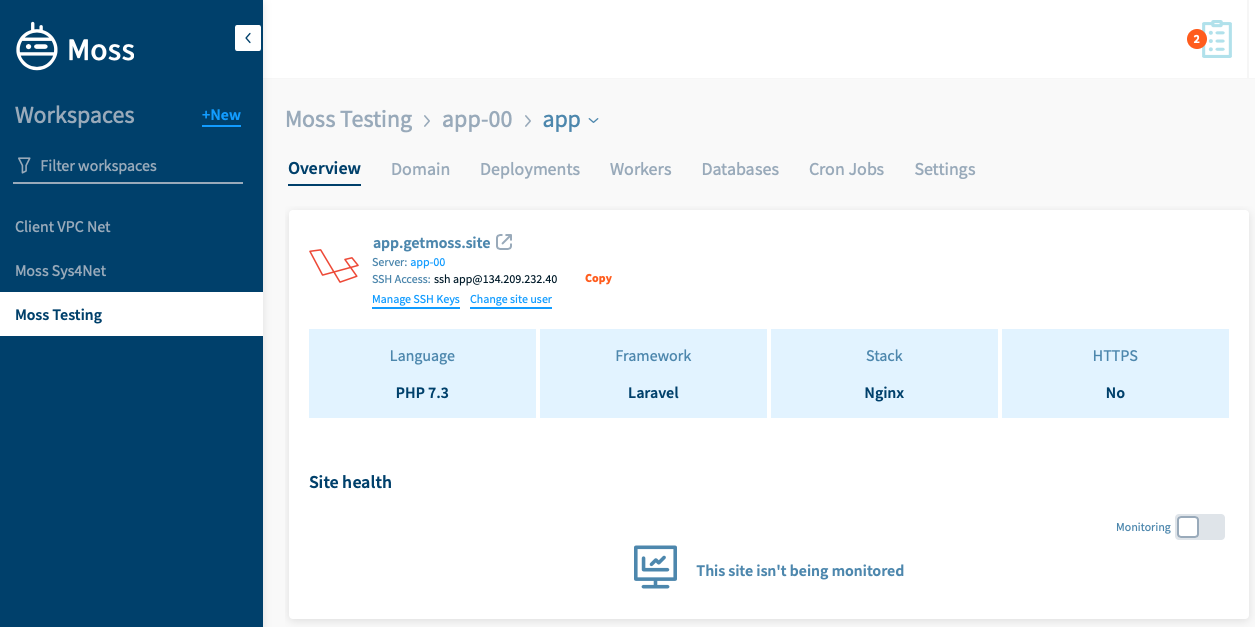Click the PHP 7.3 language value

point(422,393)
